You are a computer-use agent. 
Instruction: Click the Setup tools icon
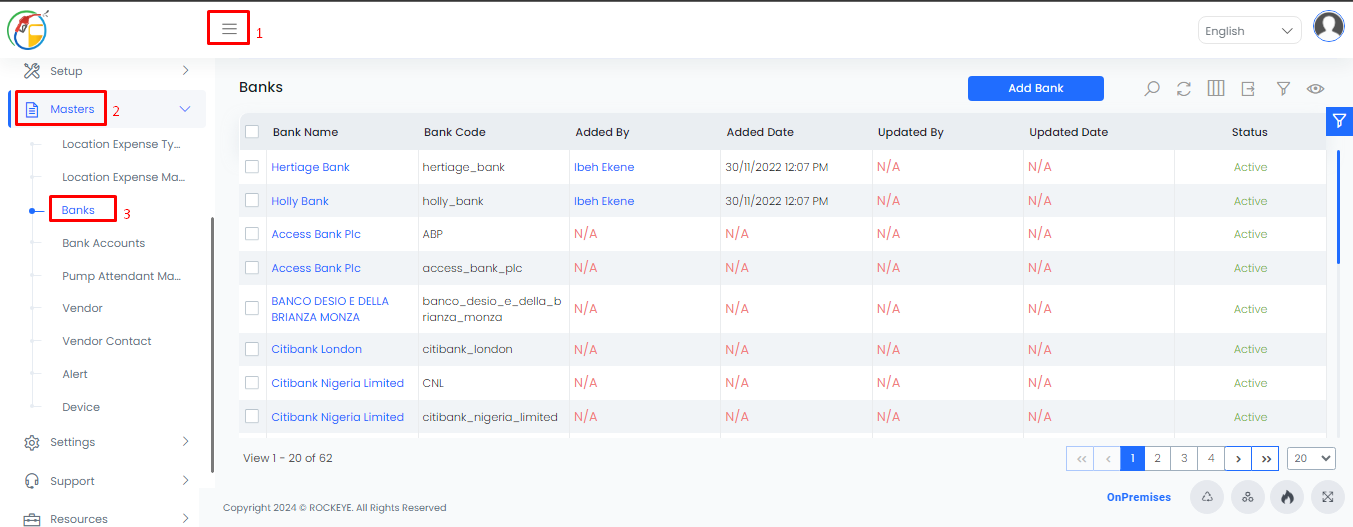tap(32, 71)
